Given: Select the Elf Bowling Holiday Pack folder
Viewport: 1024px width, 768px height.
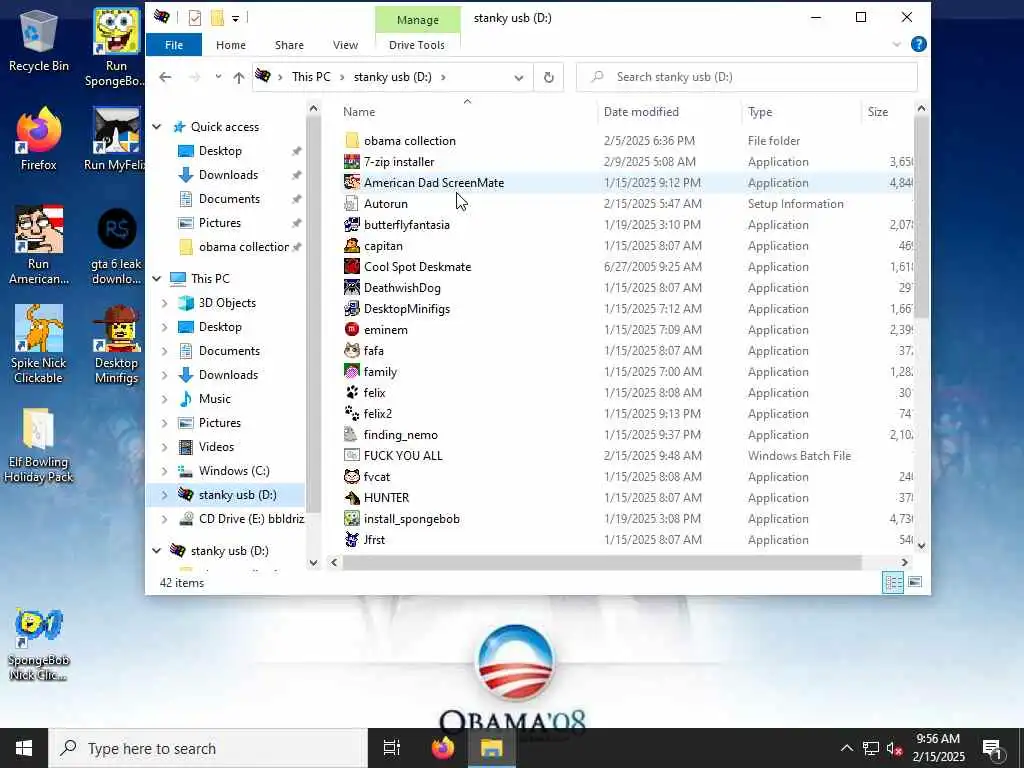Looking at the screenshot, I should coord(39,444).
